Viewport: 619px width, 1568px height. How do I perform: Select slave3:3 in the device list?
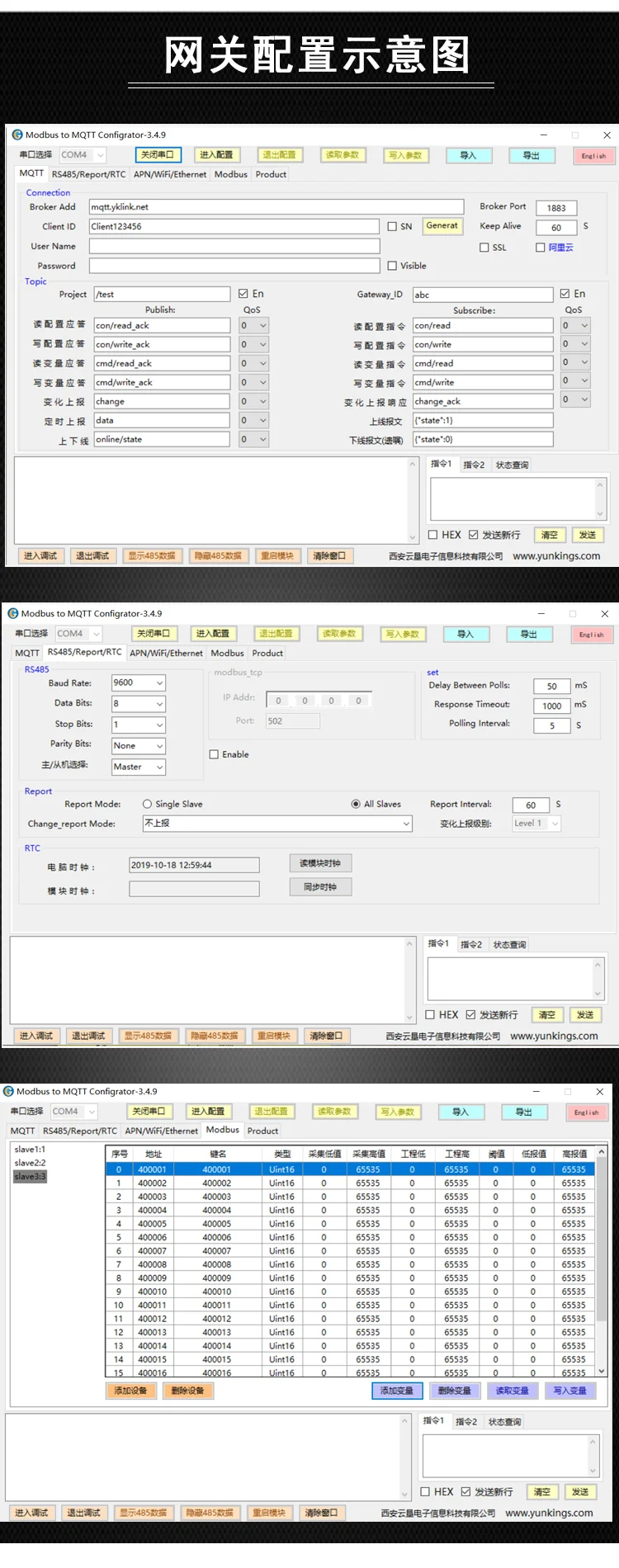pyautogui.click(x=30, y=1177)
